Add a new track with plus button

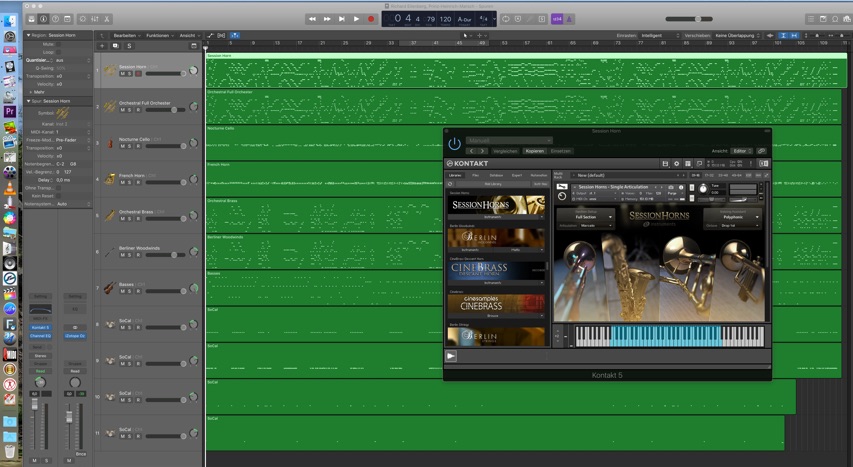pos(102,46)
